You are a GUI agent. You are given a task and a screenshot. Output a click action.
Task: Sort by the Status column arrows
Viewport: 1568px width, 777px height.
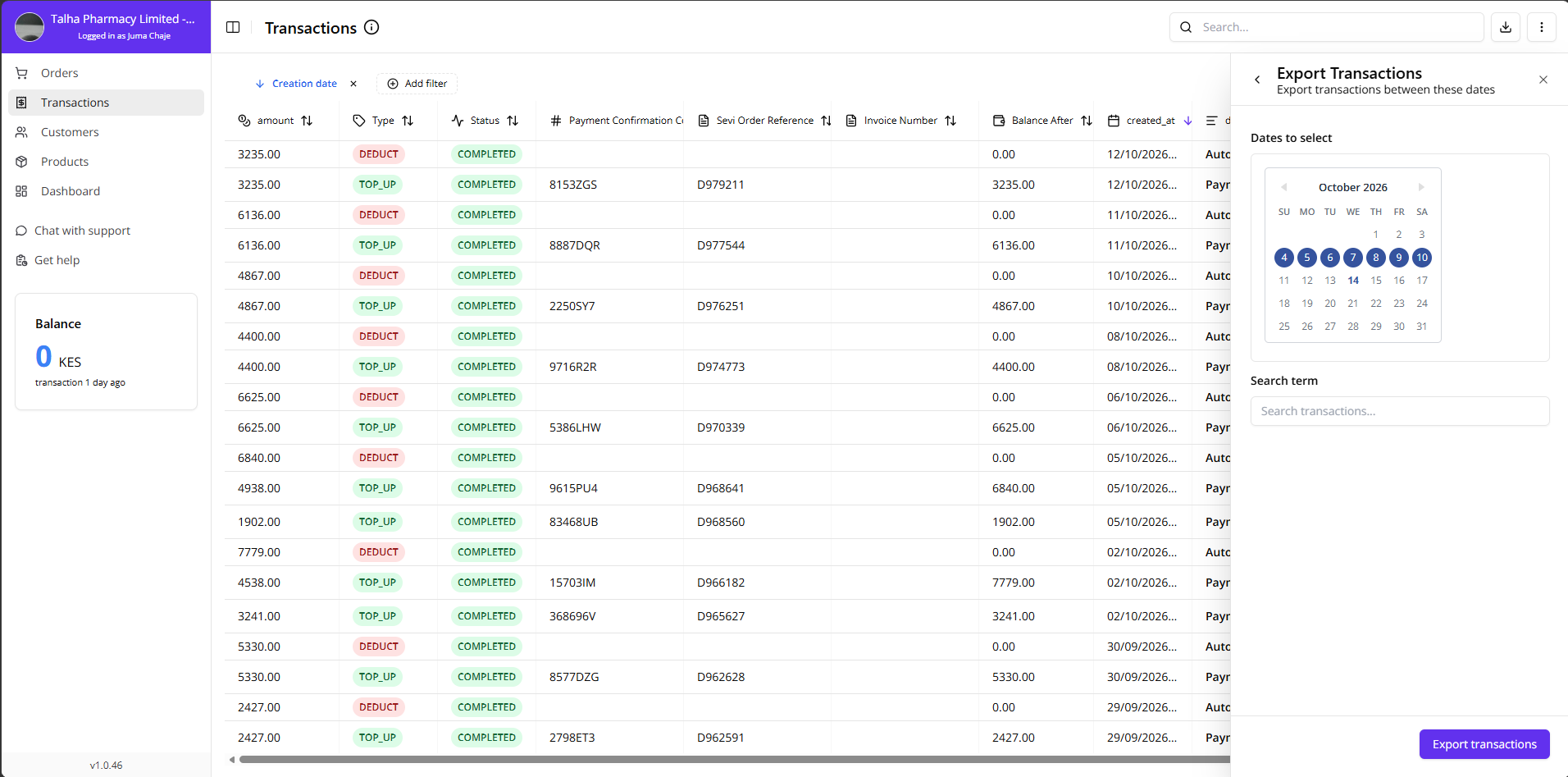[513, 121]
